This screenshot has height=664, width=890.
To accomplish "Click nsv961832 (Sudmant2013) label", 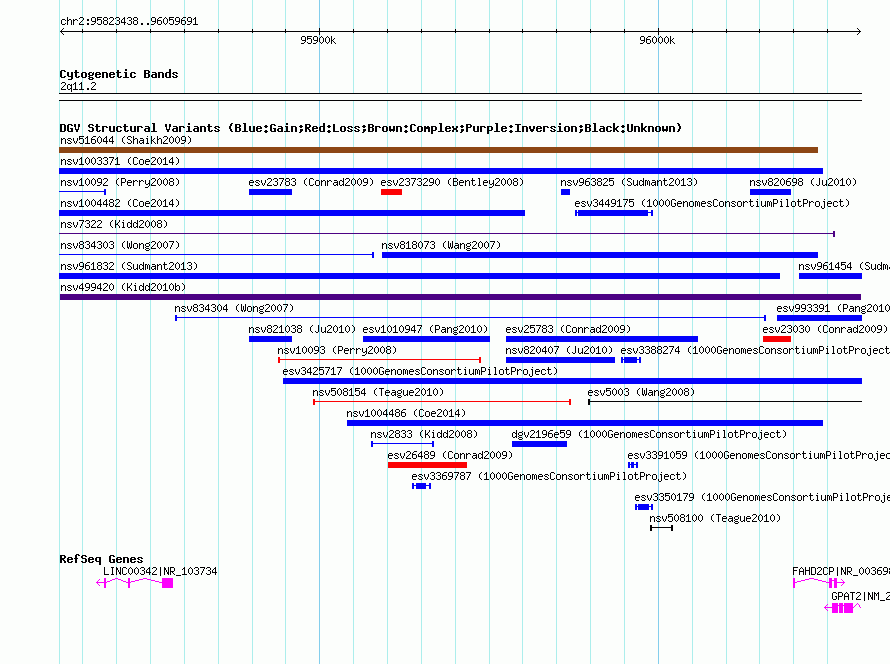I will pyautogui.click(x=129, y=266).
